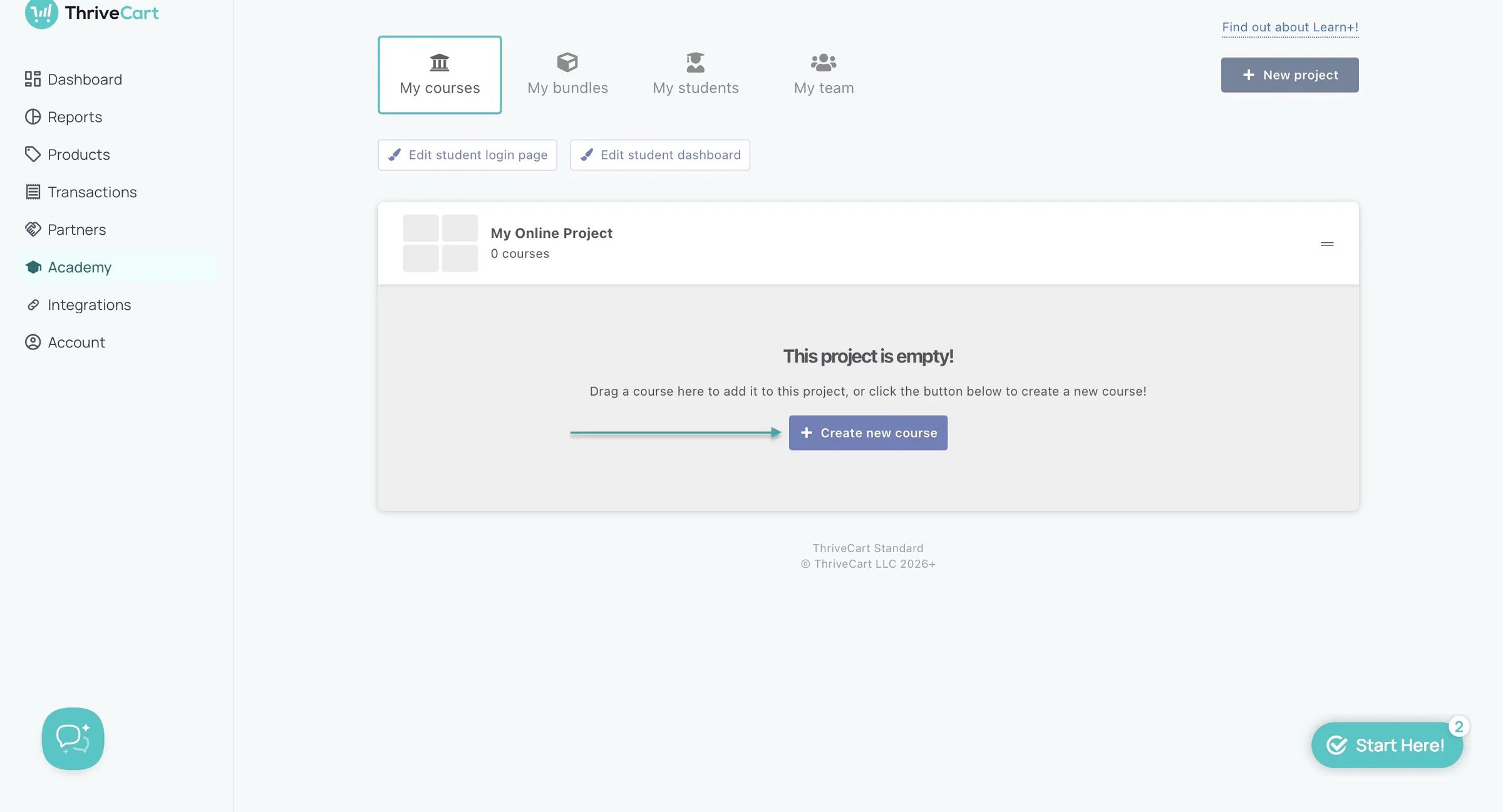Click the My team people icon
The height and width of the screenshot is (812, 1503).
point(824,62)
